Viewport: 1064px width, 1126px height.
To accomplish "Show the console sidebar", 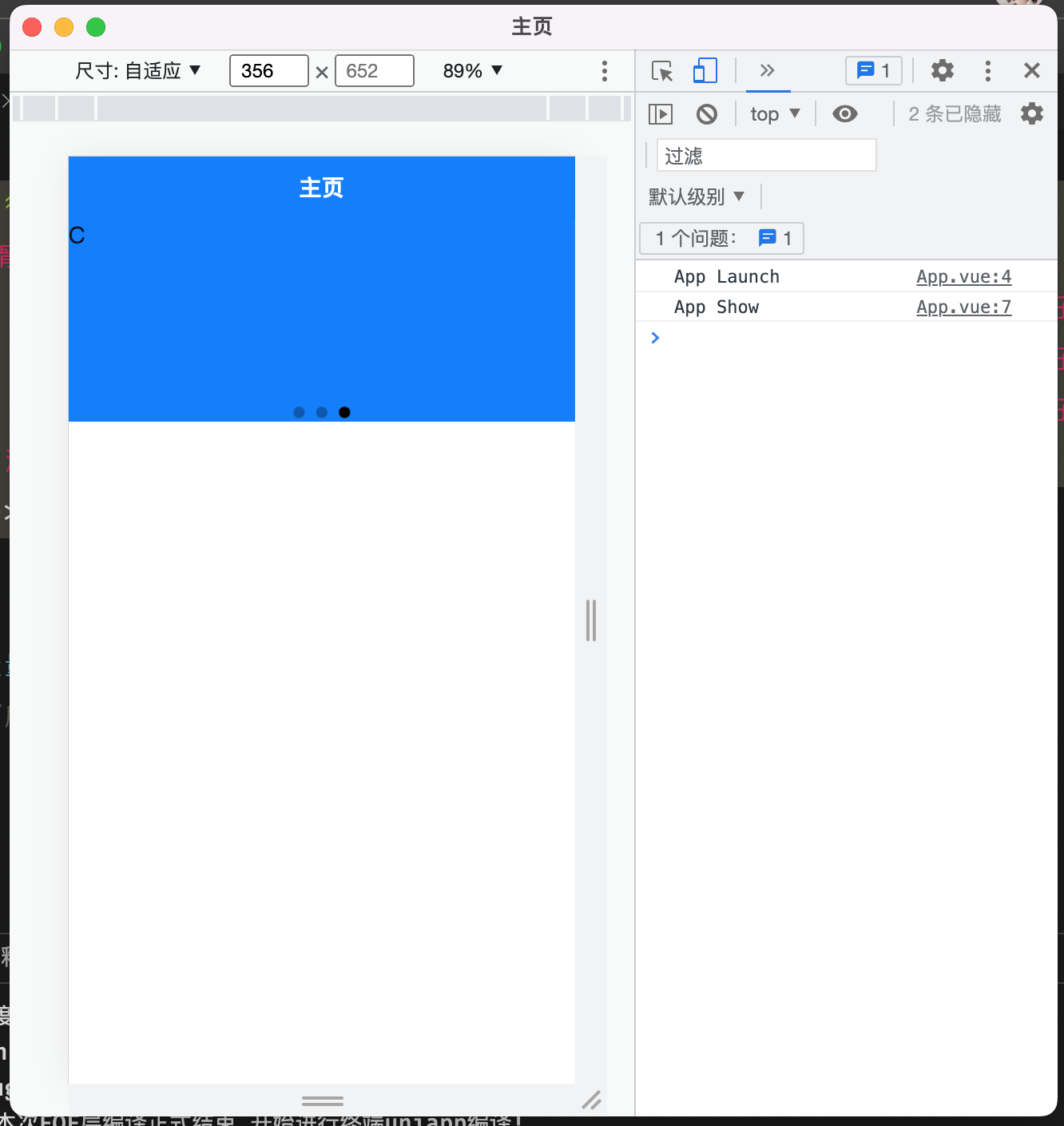I will coord(661,114).
